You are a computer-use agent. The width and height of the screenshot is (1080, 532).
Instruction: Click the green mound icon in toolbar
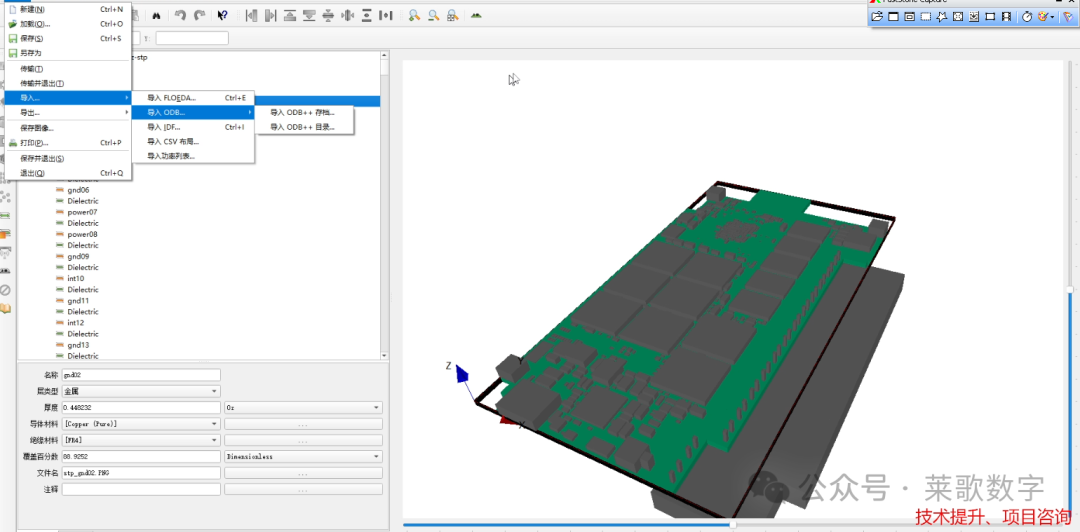[x=475, y=15]
